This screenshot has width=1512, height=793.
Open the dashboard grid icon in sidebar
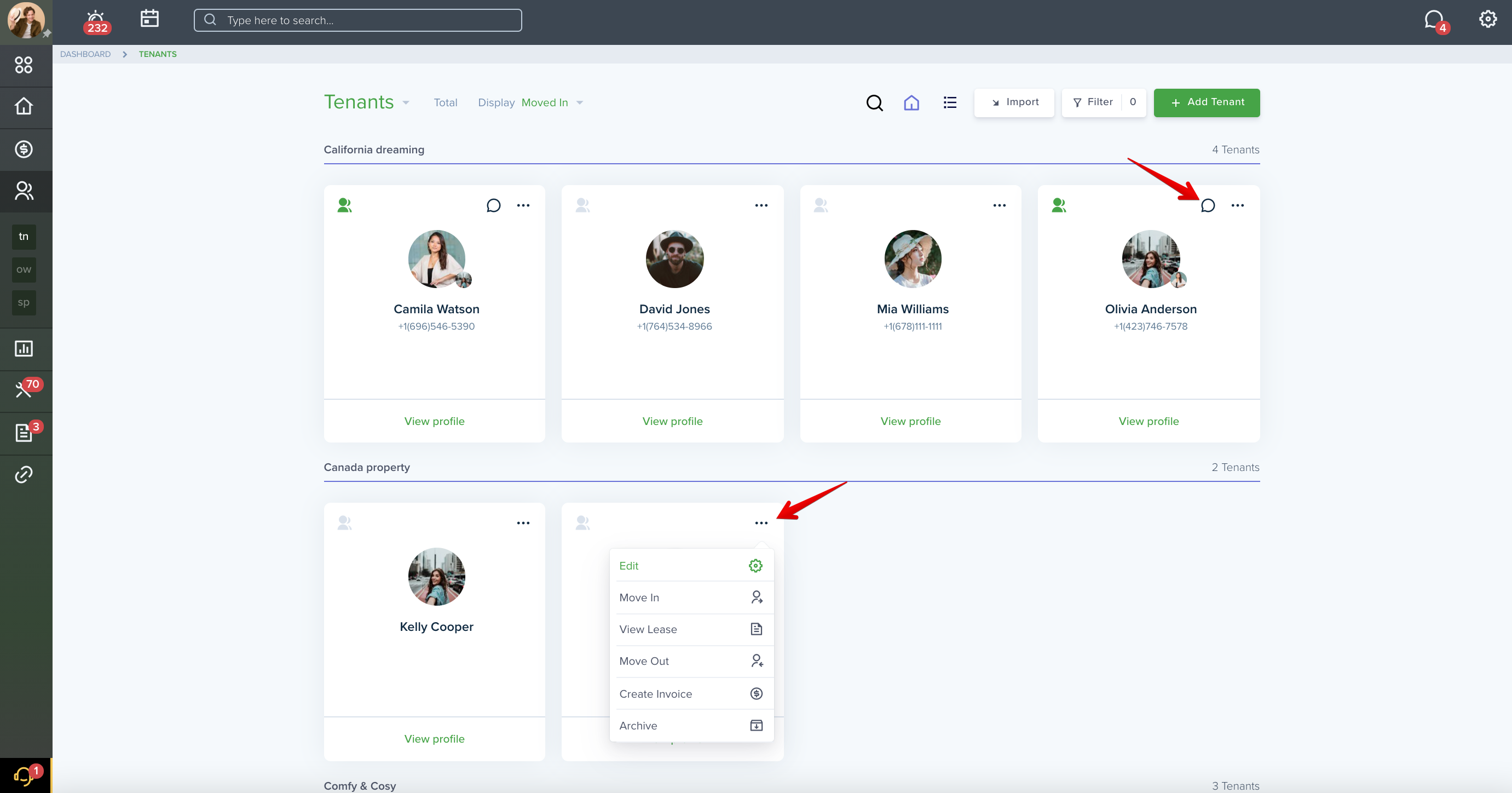24,65
